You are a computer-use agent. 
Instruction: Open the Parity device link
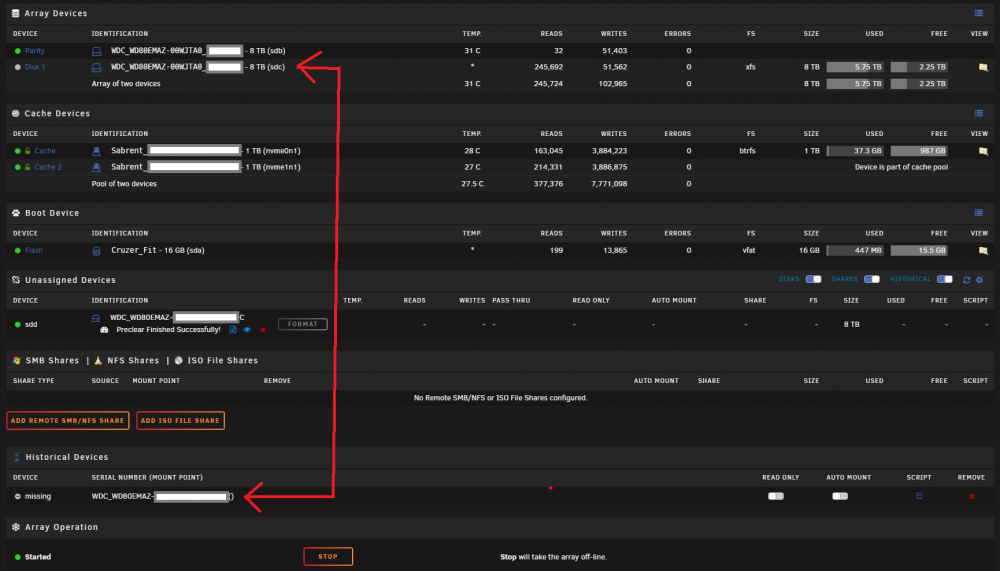click(34, 51)
